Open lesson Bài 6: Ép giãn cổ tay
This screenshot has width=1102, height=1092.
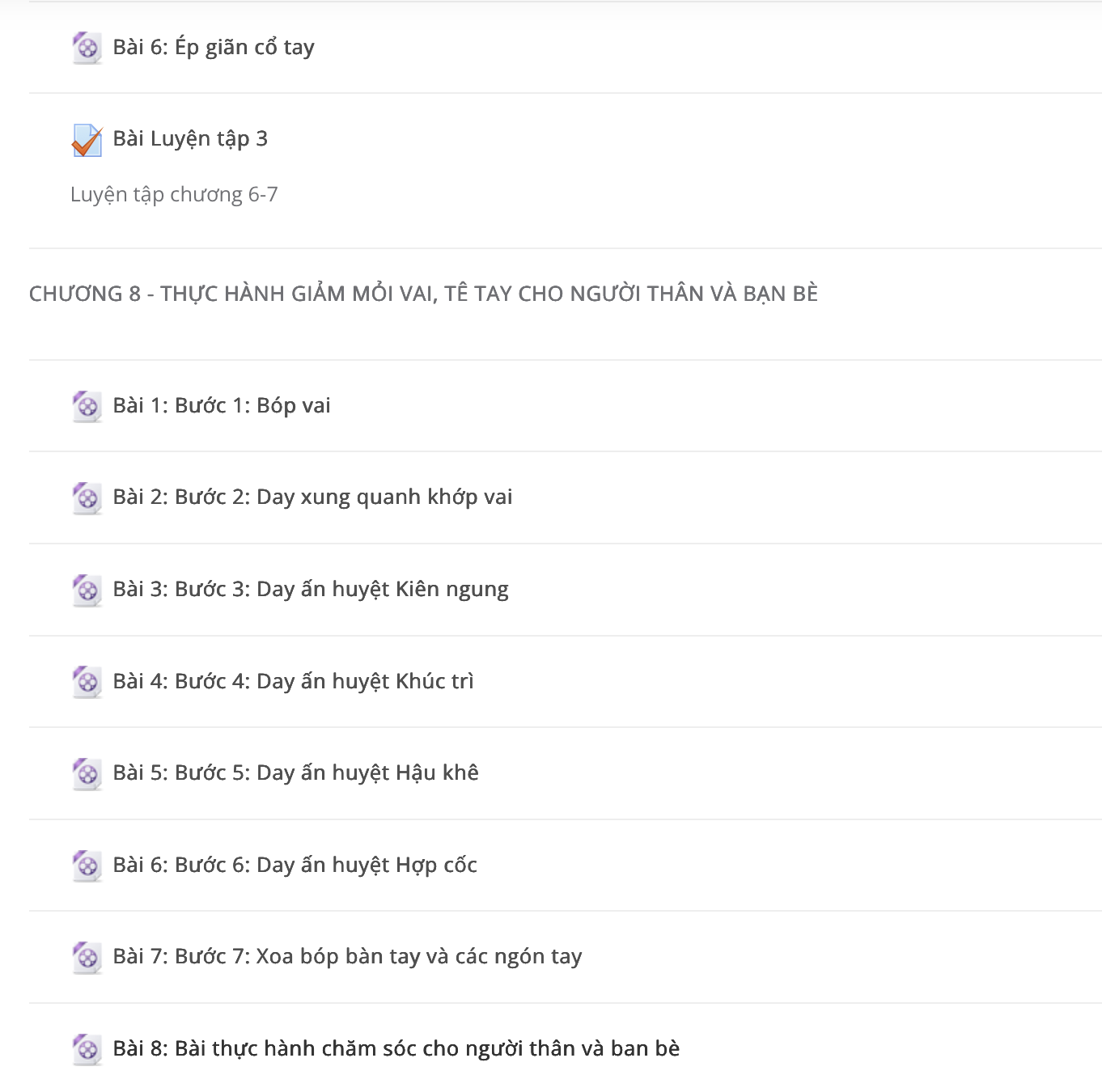pyautogui.click(x=214, y=48)
